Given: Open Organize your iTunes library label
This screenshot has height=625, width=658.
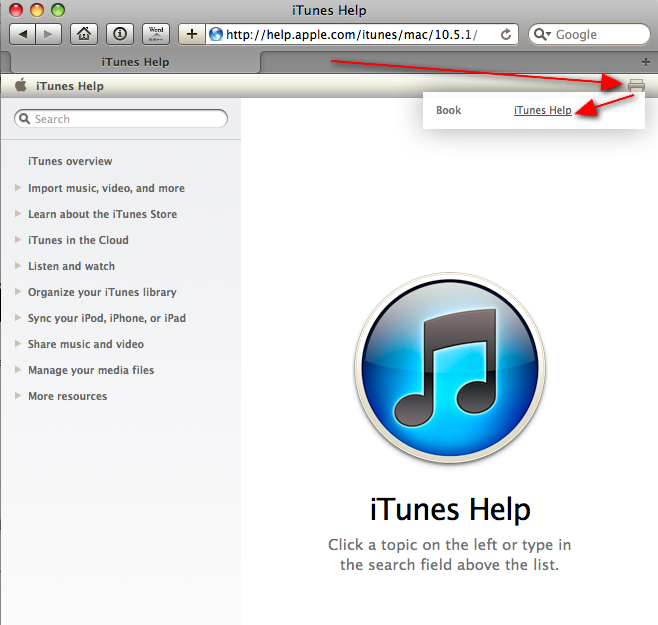Looking at the screenshot, I should pos(102,292).
